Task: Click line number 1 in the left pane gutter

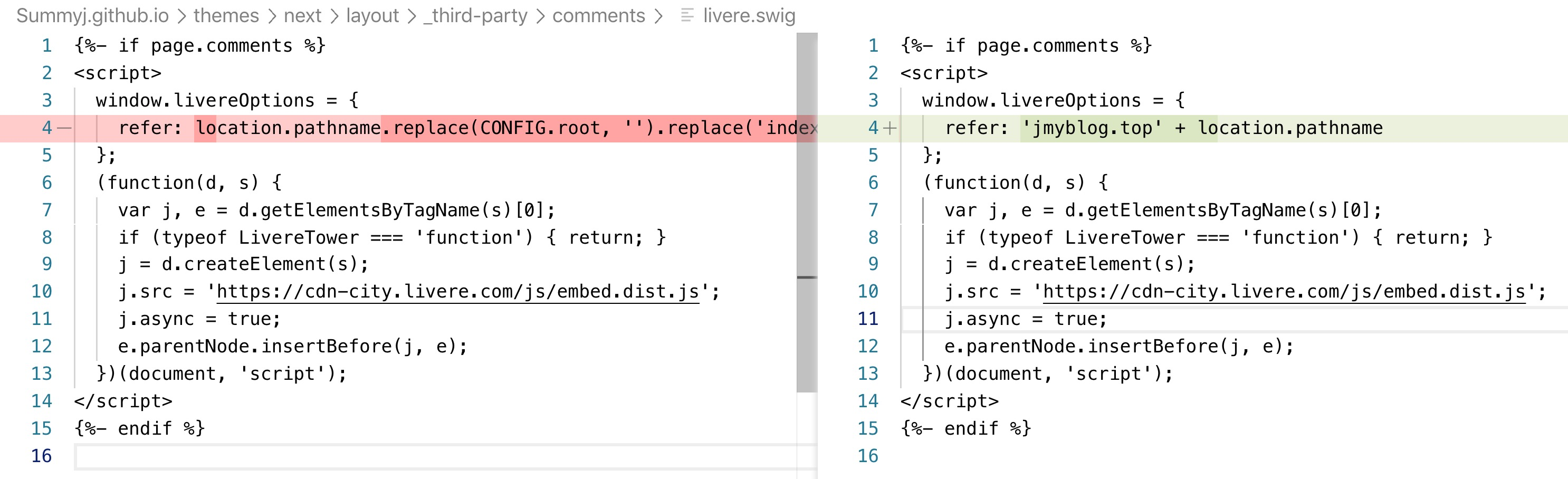Action: [47, 46]
